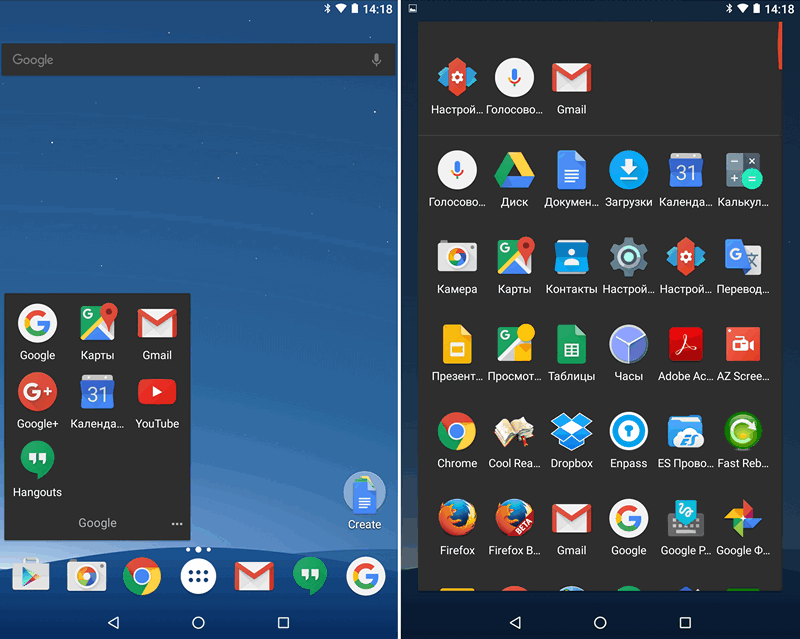Open Контакты app
This screenshot has height=639, width=800.
click(571, 257)
